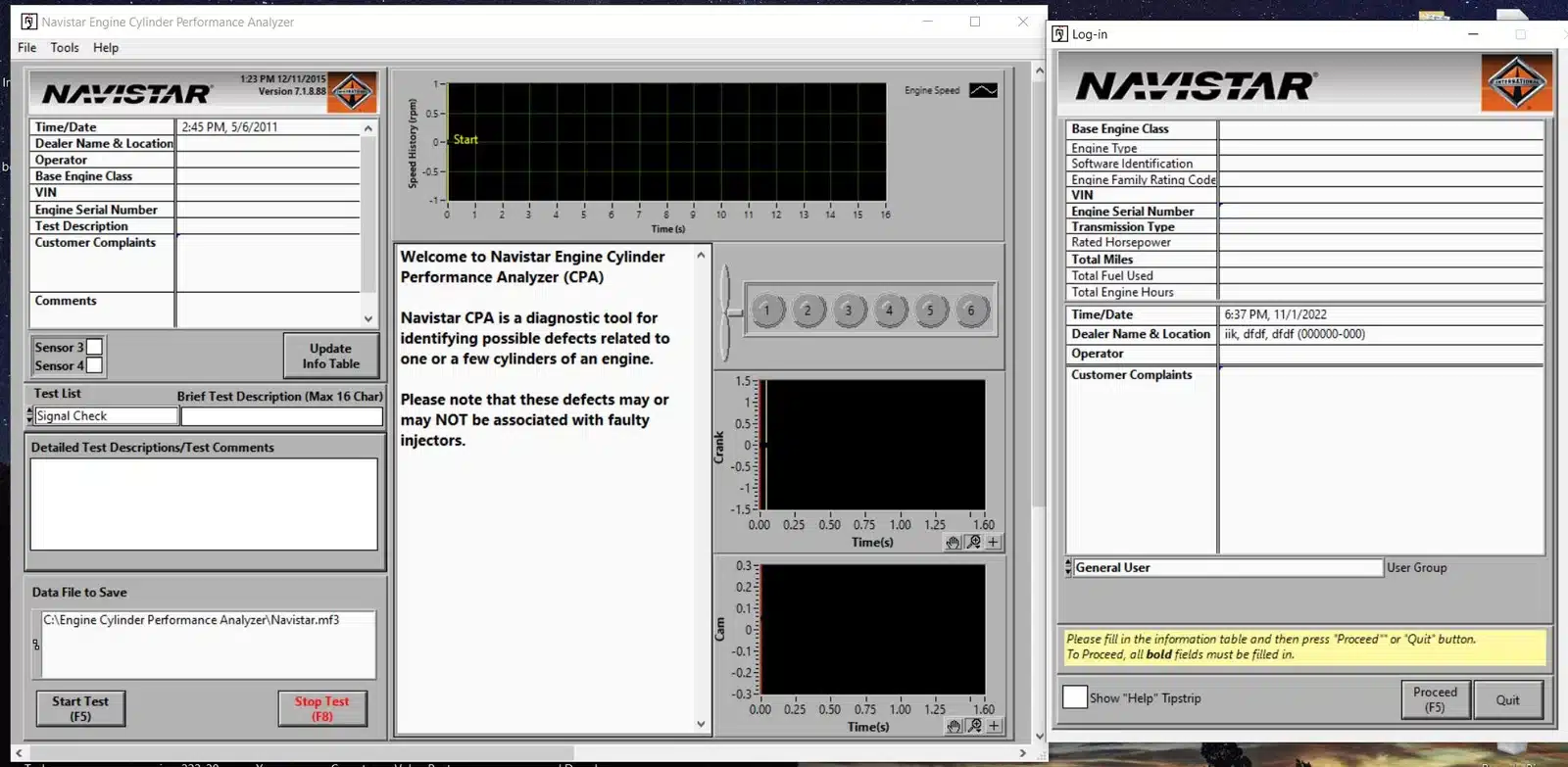1568x767 pixels.
Task: Check the Show "Help" Tipstrip box
Action: click(x=1075, y=697)
